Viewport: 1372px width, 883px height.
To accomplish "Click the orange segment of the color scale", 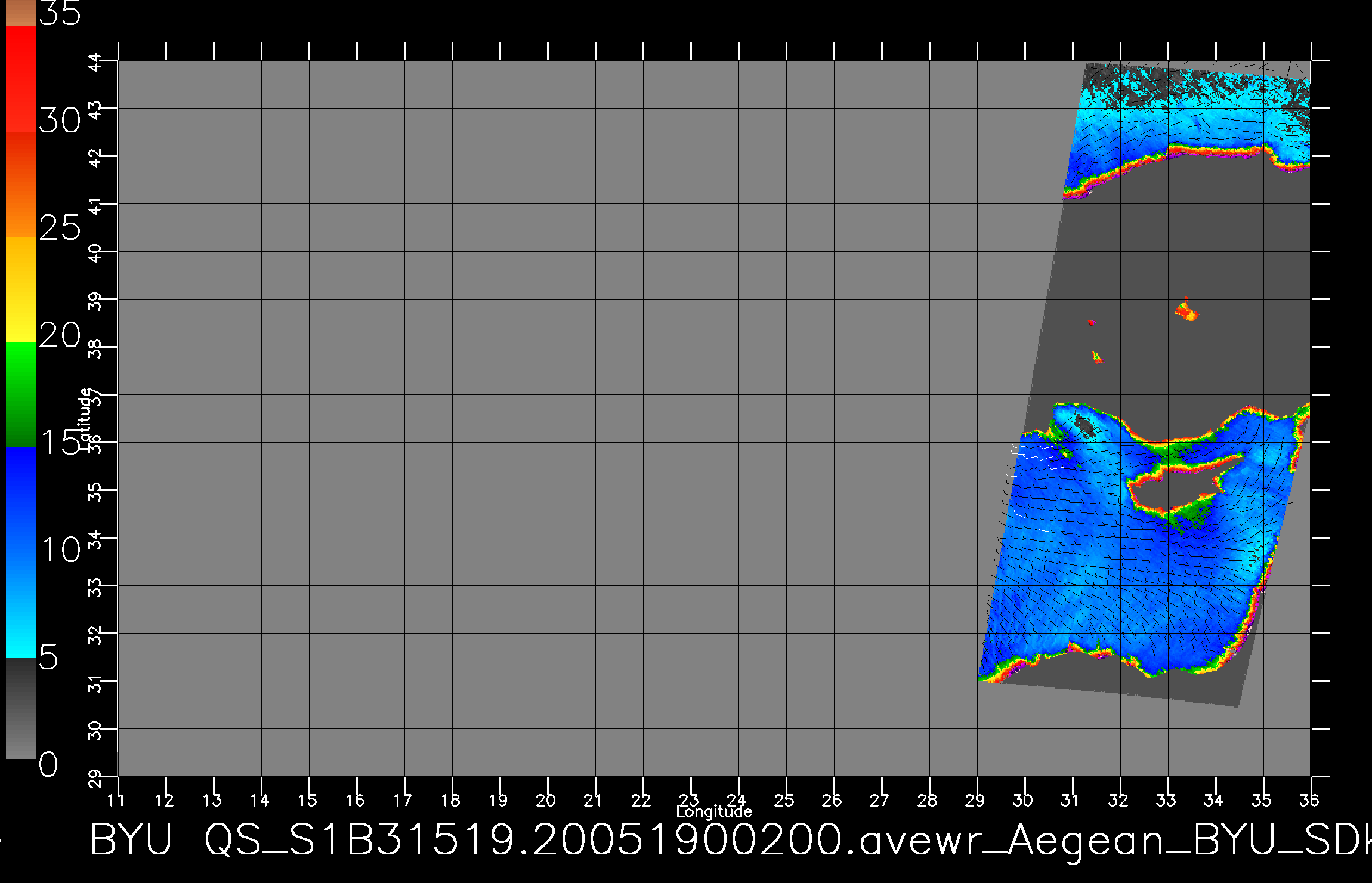I will tap(20, 184).
